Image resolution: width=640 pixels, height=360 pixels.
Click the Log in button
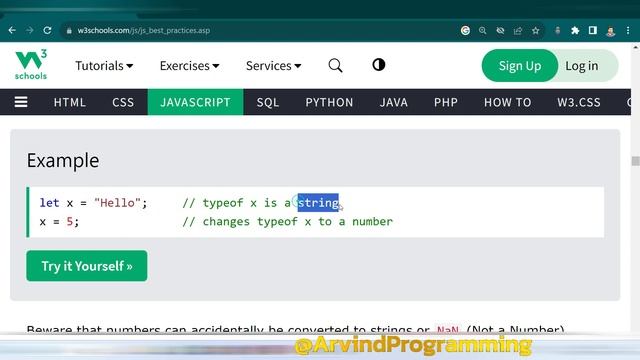pos(582,66)
